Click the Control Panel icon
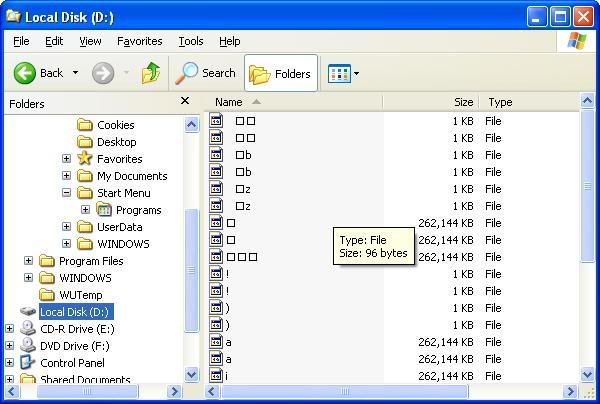The width and height of the screenshot is (600, 404). [28, 362]
